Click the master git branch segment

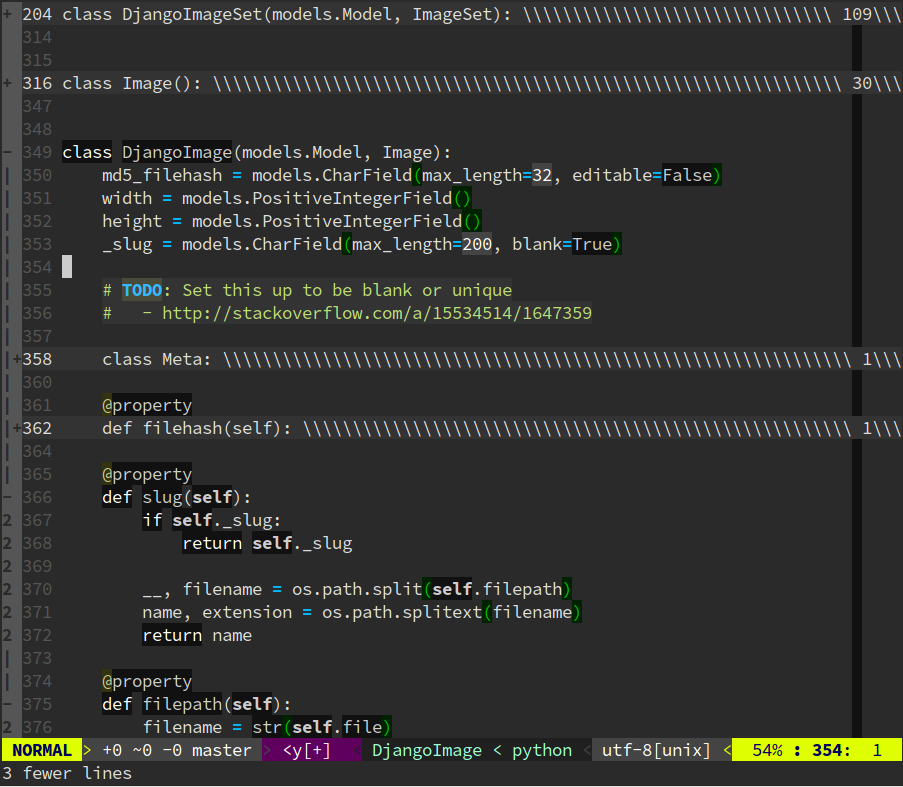[221, 749]
